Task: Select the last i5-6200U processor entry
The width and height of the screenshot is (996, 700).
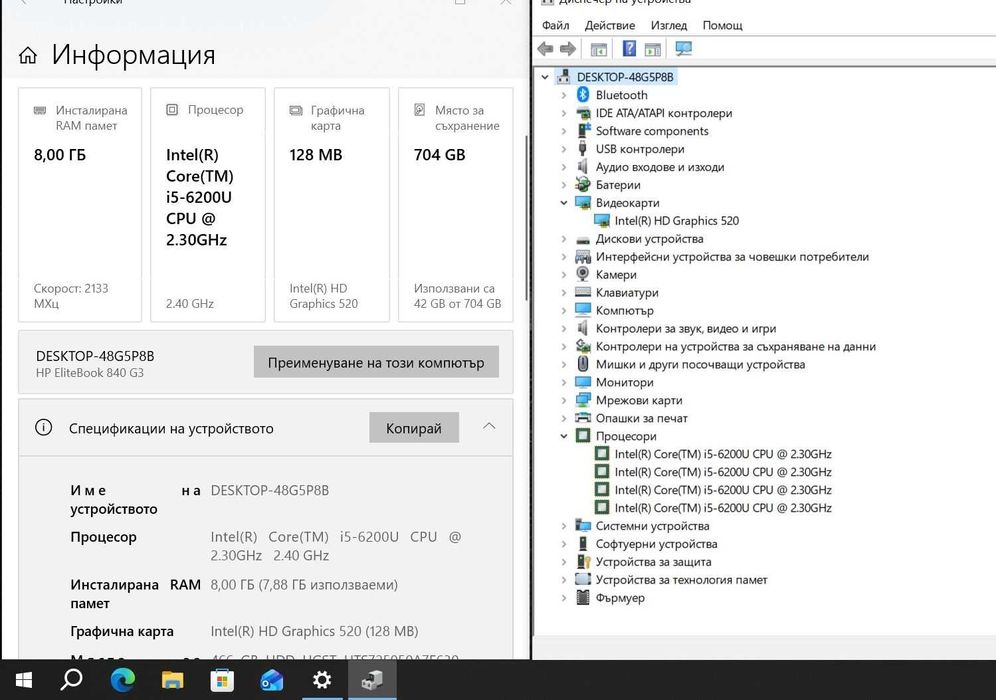Action: point(723,508)
